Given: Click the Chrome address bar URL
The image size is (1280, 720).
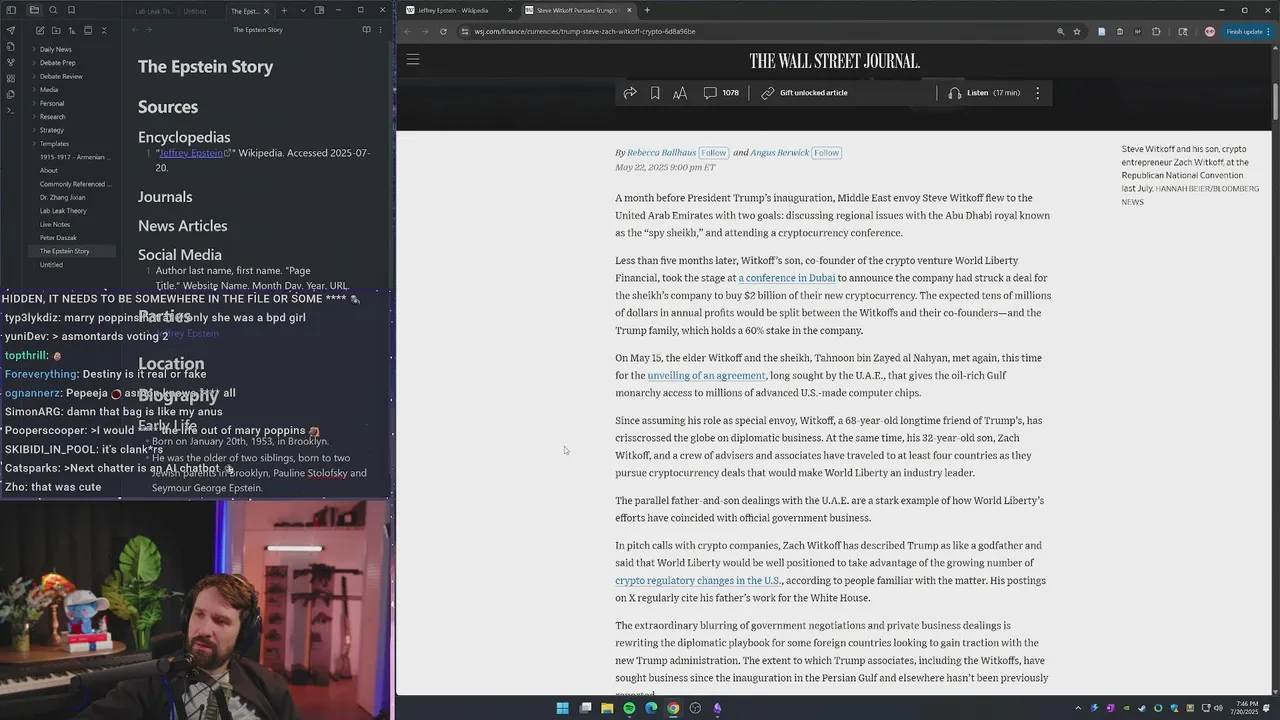Looking at the screenshot, I should (583, 31).
